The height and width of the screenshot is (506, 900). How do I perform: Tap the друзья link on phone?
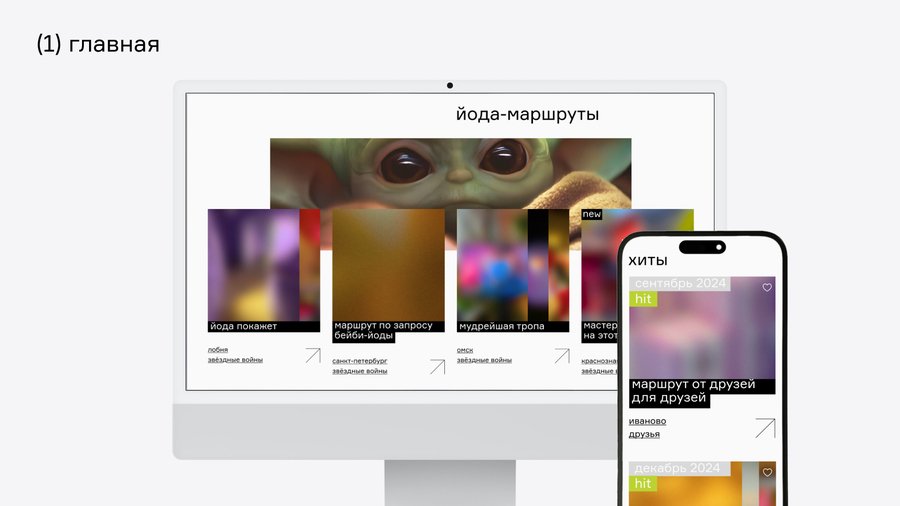[x=644, y=434]
